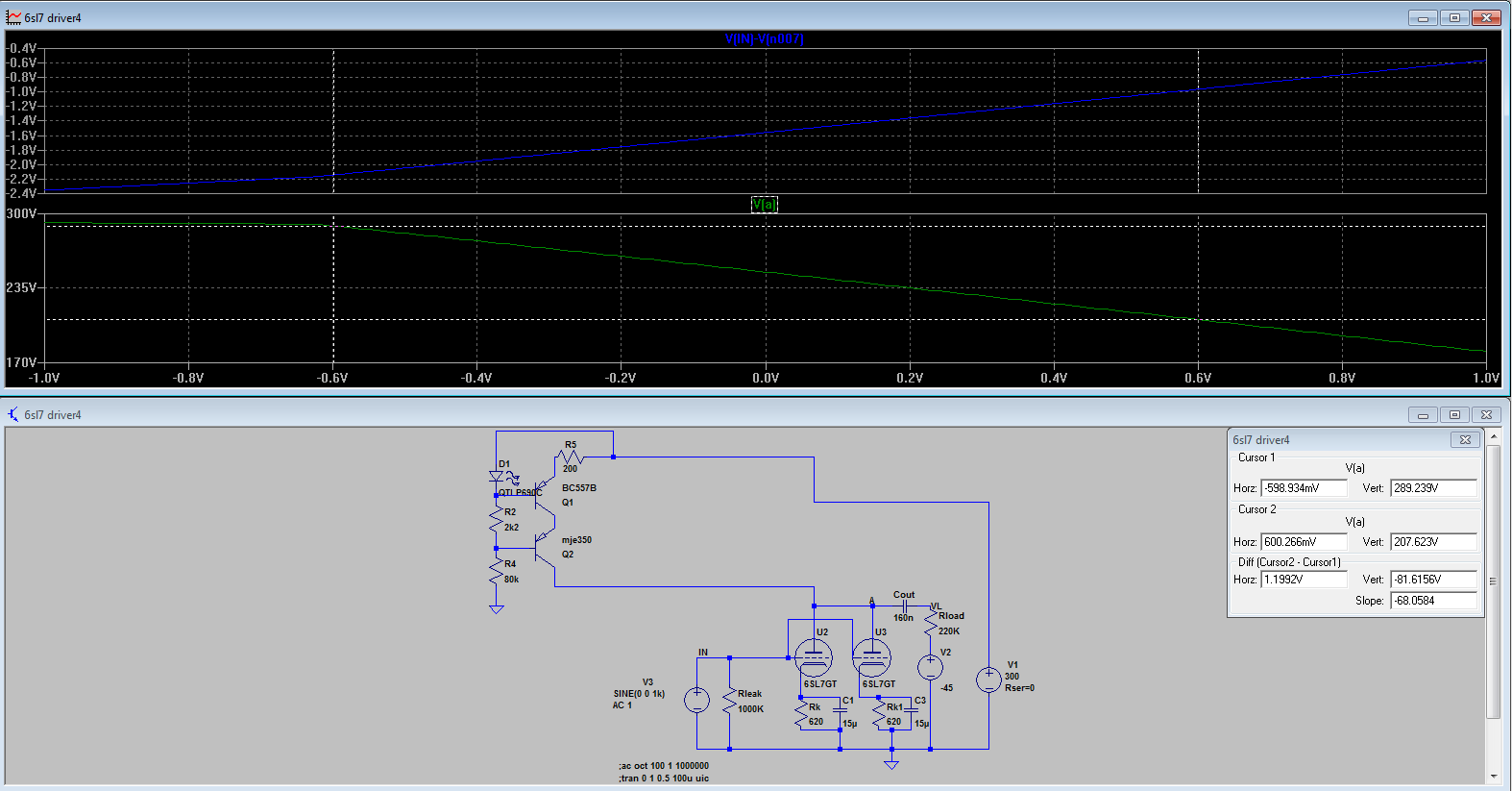Click the SINE(0 0 1k) source value
Screen dimensions: 1512x791
pyautogui.click(x=639, y=693)
